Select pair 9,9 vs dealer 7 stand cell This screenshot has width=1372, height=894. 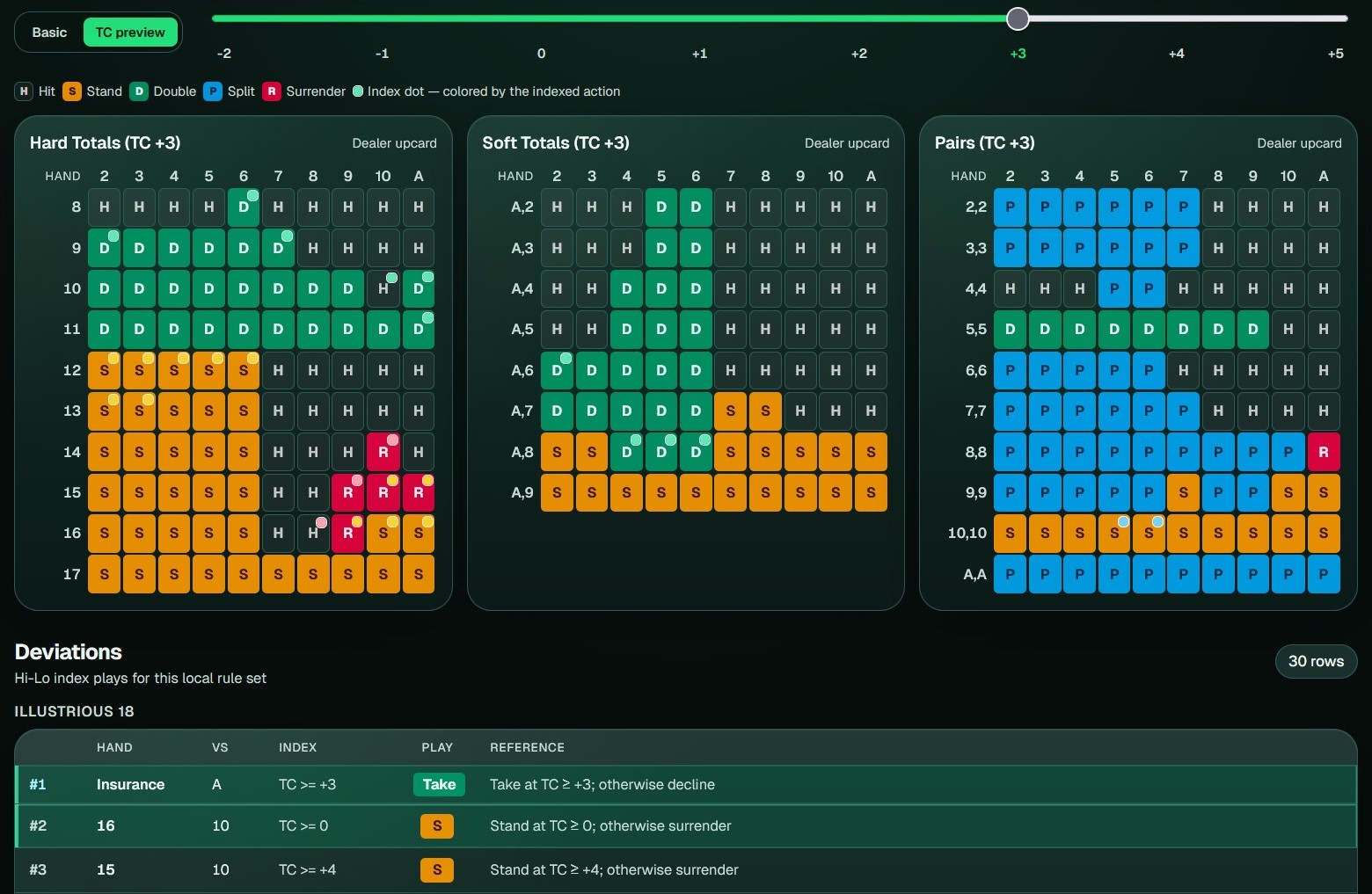tap(1184, 492)
